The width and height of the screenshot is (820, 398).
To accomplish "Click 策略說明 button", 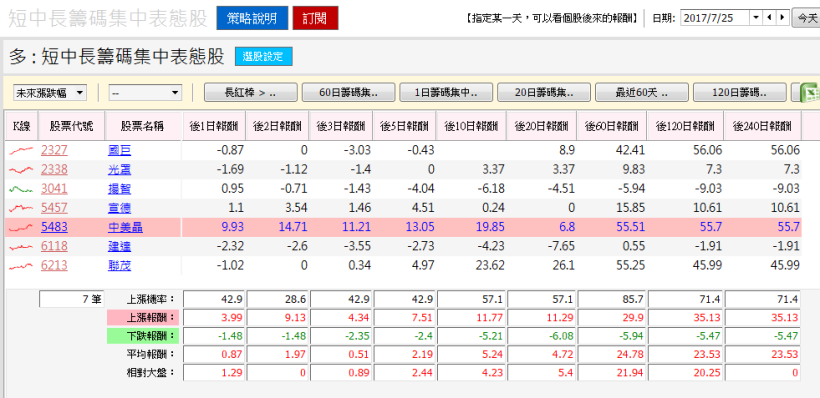I will (x=252, y=18).
